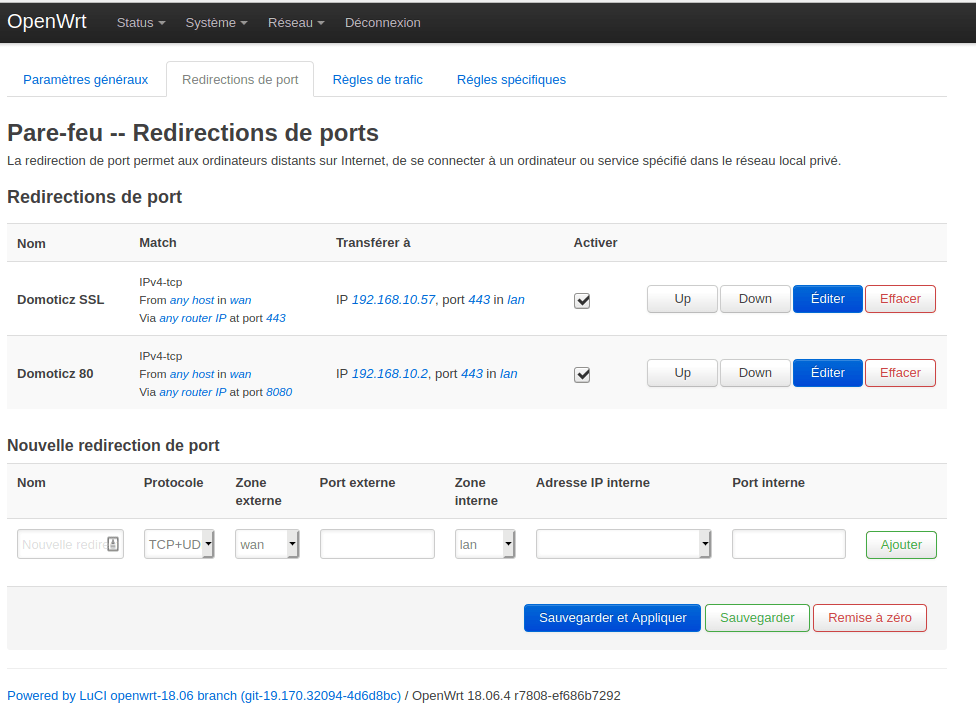Open the Réseau menu
This screenshot has width=976, height=717.
coord(296,22)
